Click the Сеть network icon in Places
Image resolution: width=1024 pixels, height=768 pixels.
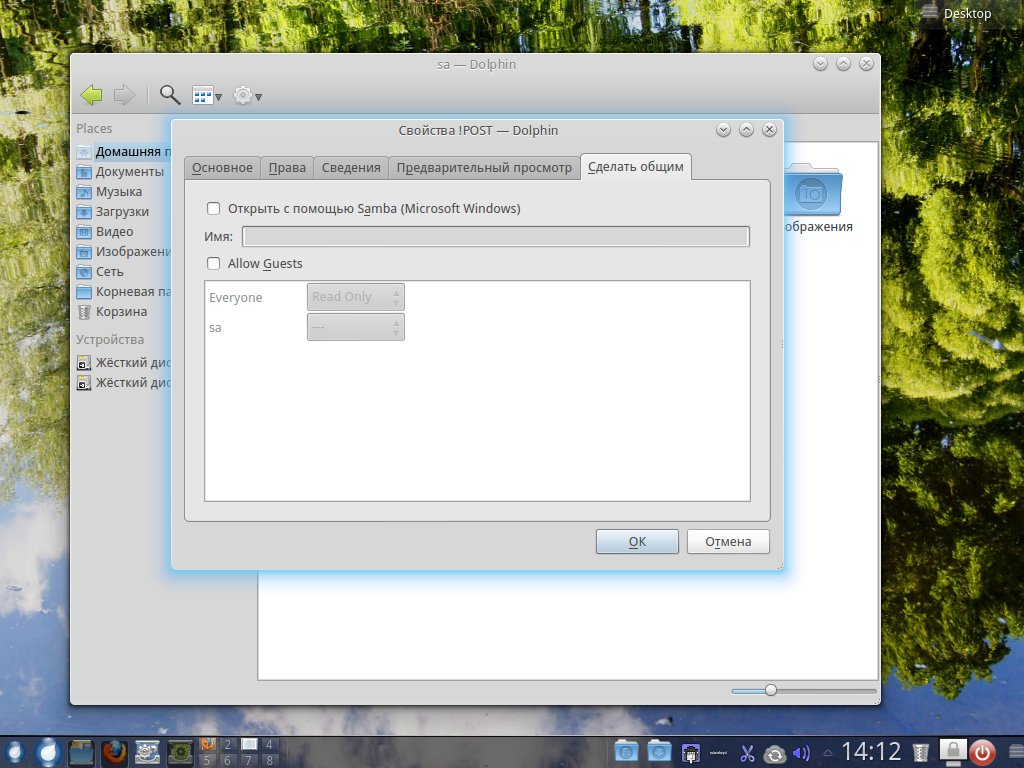(84, 272)
